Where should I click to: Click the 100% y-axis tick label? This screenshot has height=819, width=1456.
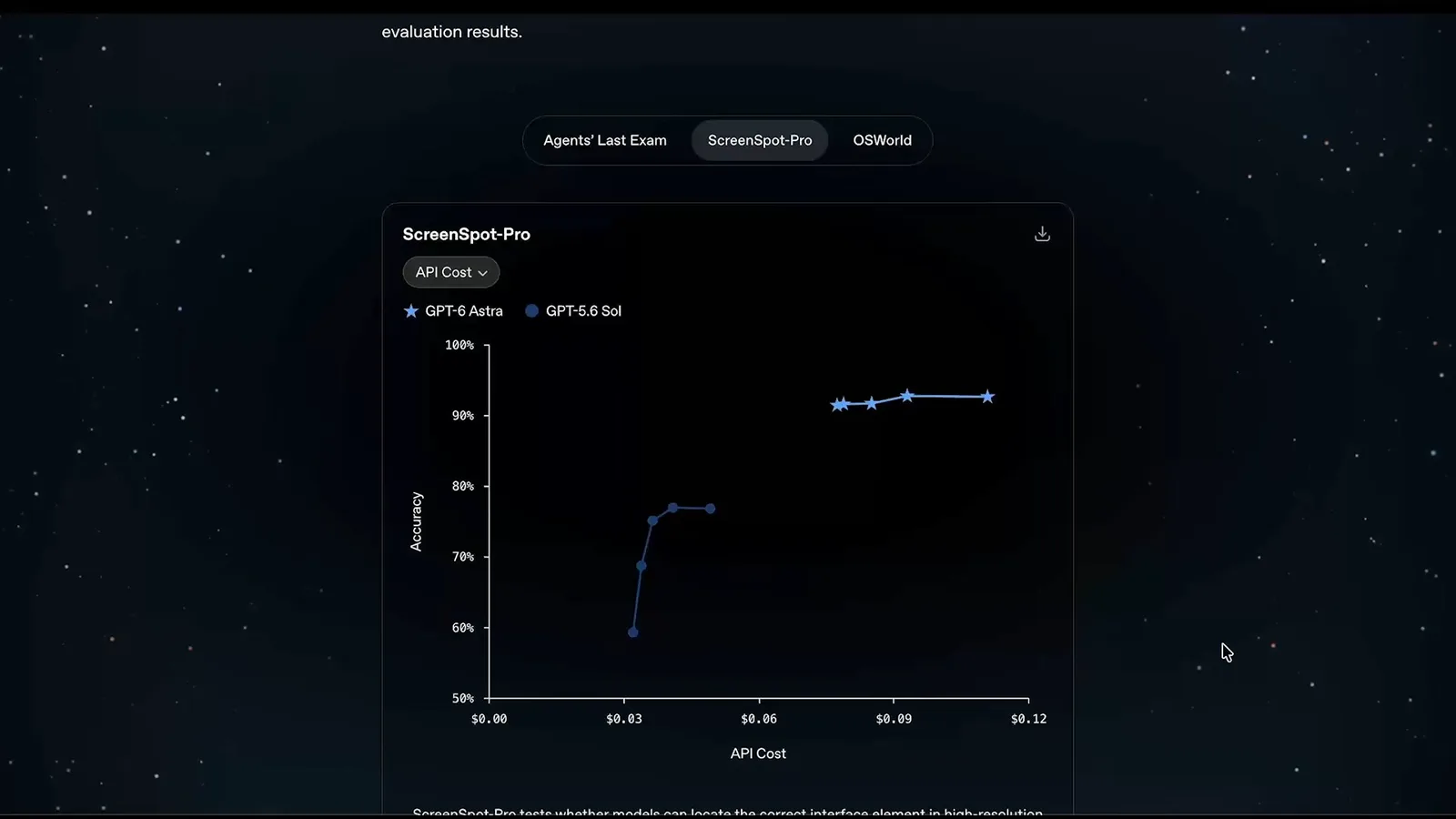click(x=460, y=345)
